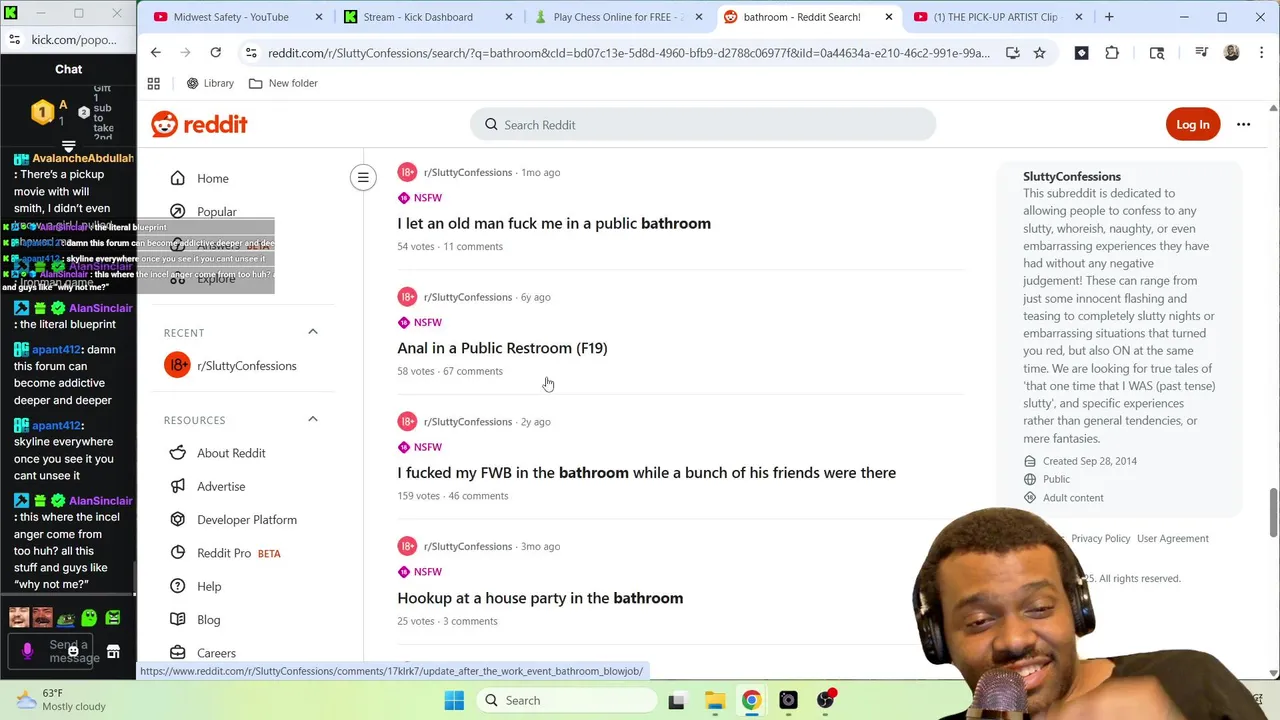
Task: Open the New folder bookmark folder
Action: (x=283, y=83)
